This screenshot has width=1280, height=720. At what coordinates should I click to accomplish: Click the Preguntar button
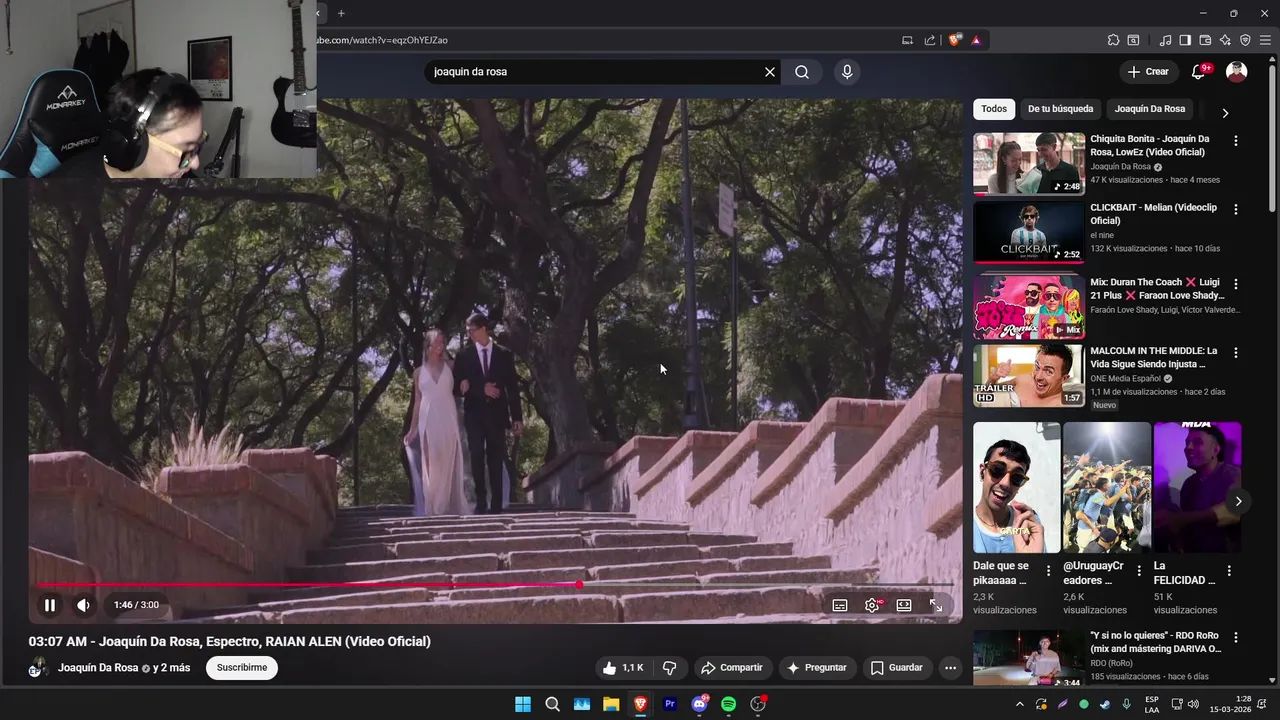click(x=817, y=668)
